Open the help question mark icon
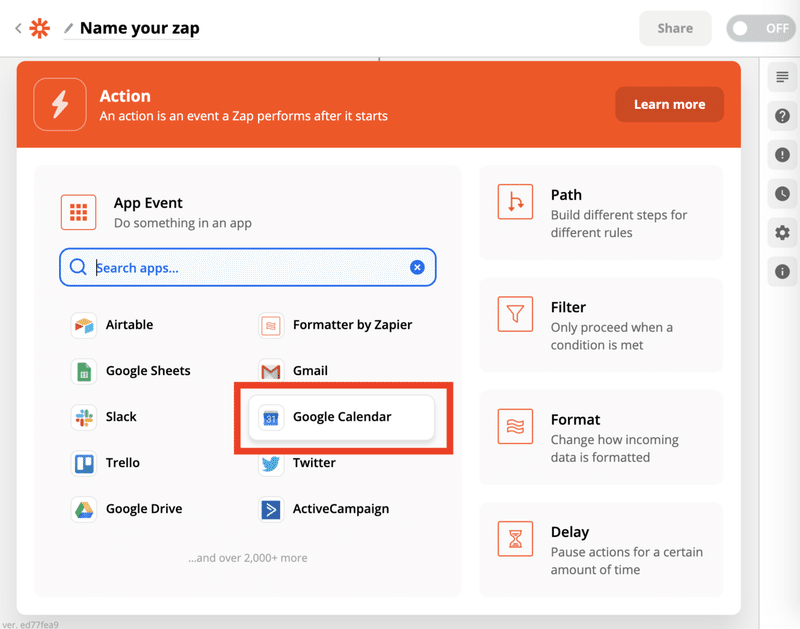 (x=782, y=116)
